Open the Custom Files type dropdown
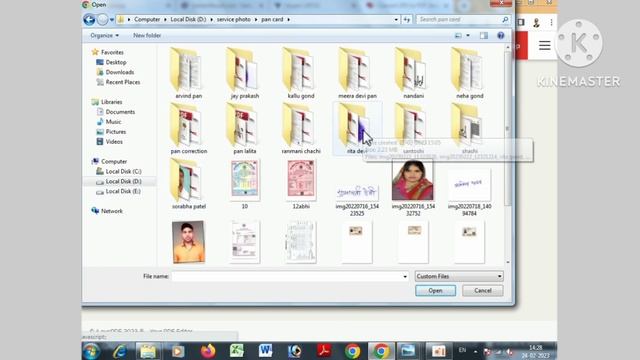Viewport: 640px width, 360px height. click(x=459, y=276)
